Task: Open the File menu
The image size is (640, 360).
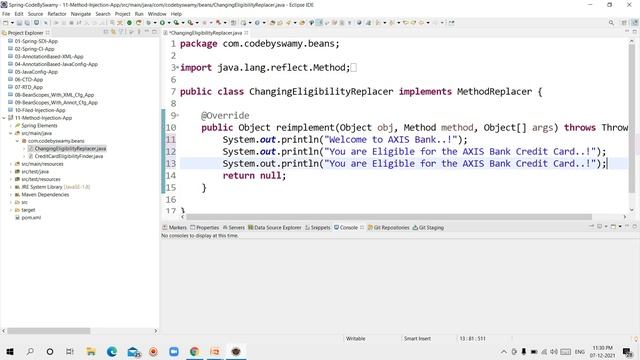Action: 6,14
